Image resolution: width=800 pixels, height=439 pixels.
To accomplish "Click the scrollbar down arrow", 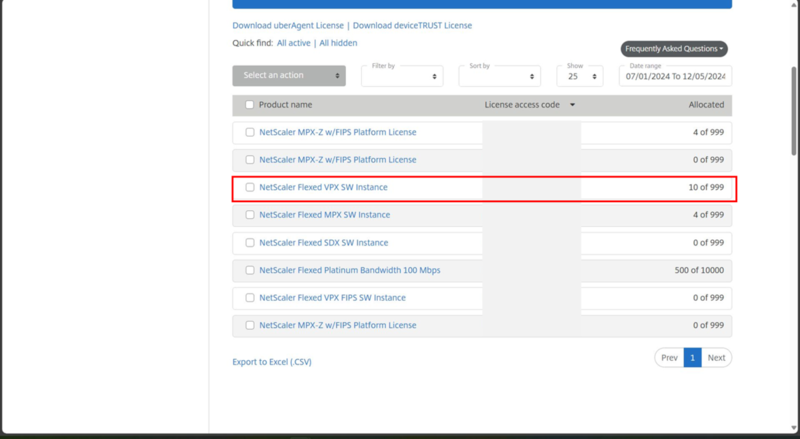I will tap(794, 428).
